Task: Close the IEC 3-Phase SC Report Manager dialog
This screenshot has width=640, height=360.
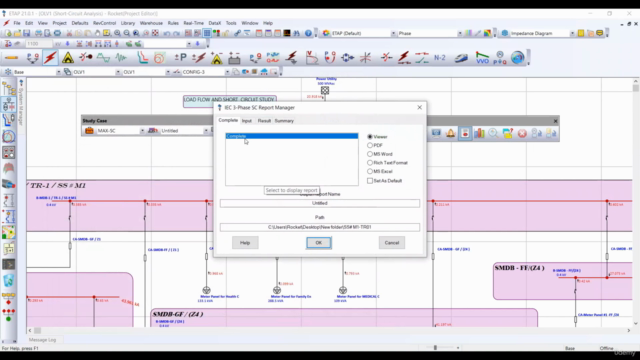Action: (x=420, y=107)
